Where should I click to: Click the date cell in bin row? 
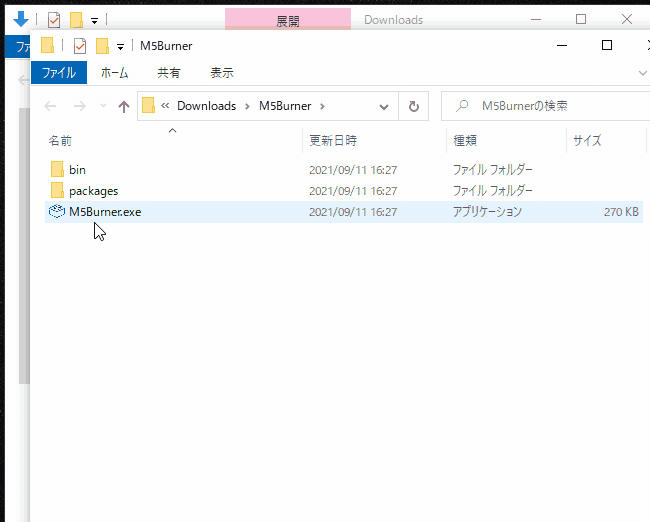(x=353, y=170)
